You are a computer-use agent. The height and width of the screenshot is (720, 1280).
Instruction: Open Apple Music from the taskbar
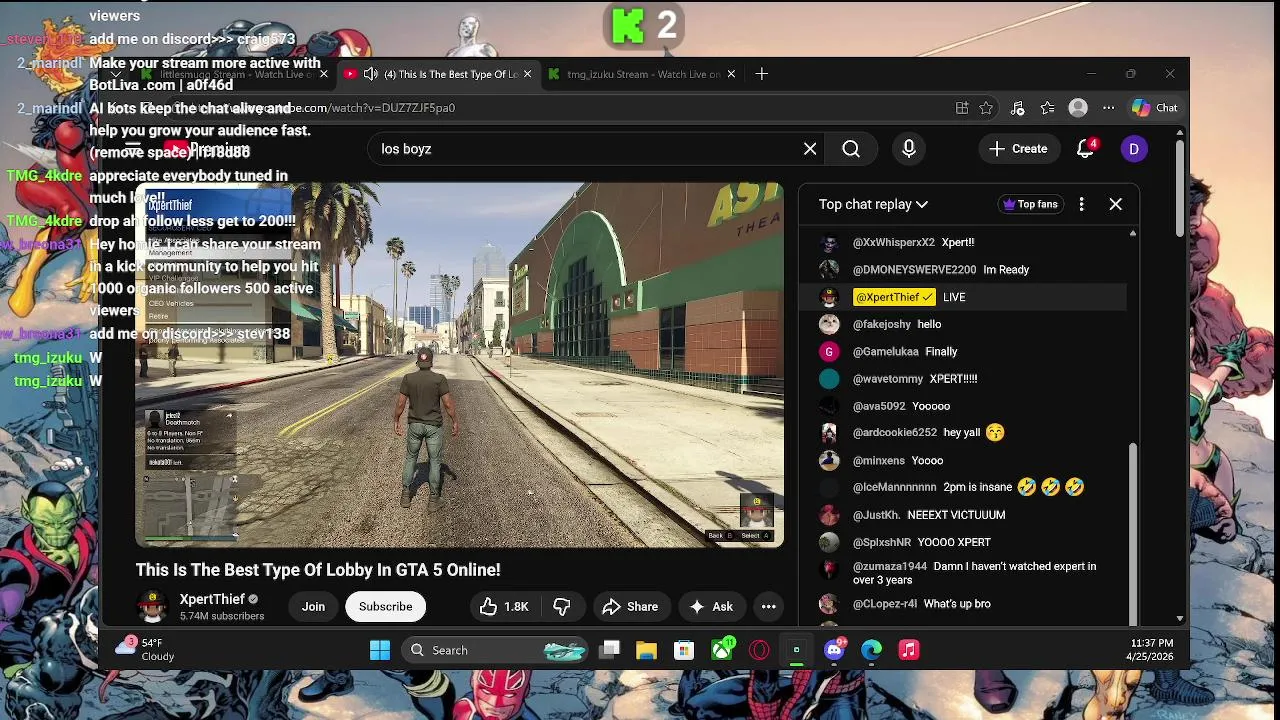click(x=909, y=650)
